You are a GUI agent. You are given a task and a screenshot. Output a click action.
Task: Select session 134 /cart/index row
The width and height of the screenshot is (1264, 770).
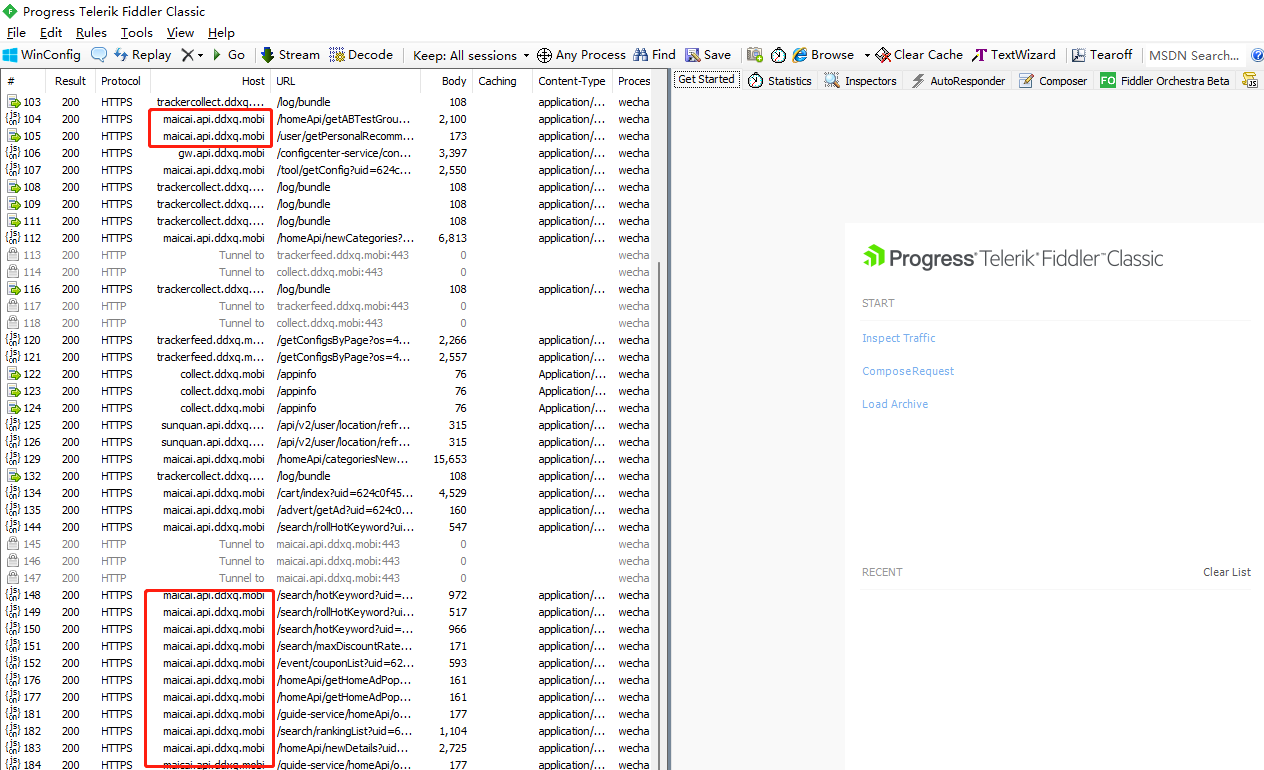pyautogui.click(x=327, y=493)
